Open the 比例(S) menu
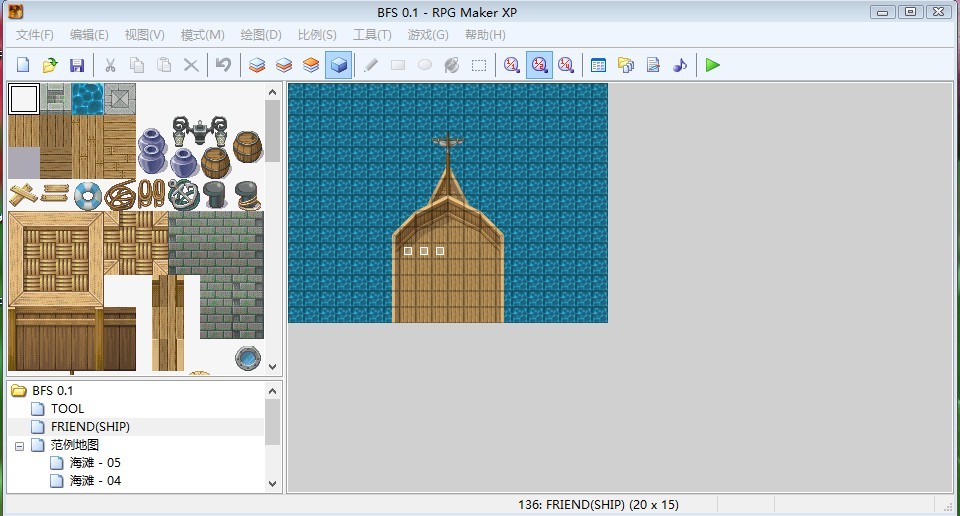The height and width of the screenshot is (516, 960). [317, 35]
